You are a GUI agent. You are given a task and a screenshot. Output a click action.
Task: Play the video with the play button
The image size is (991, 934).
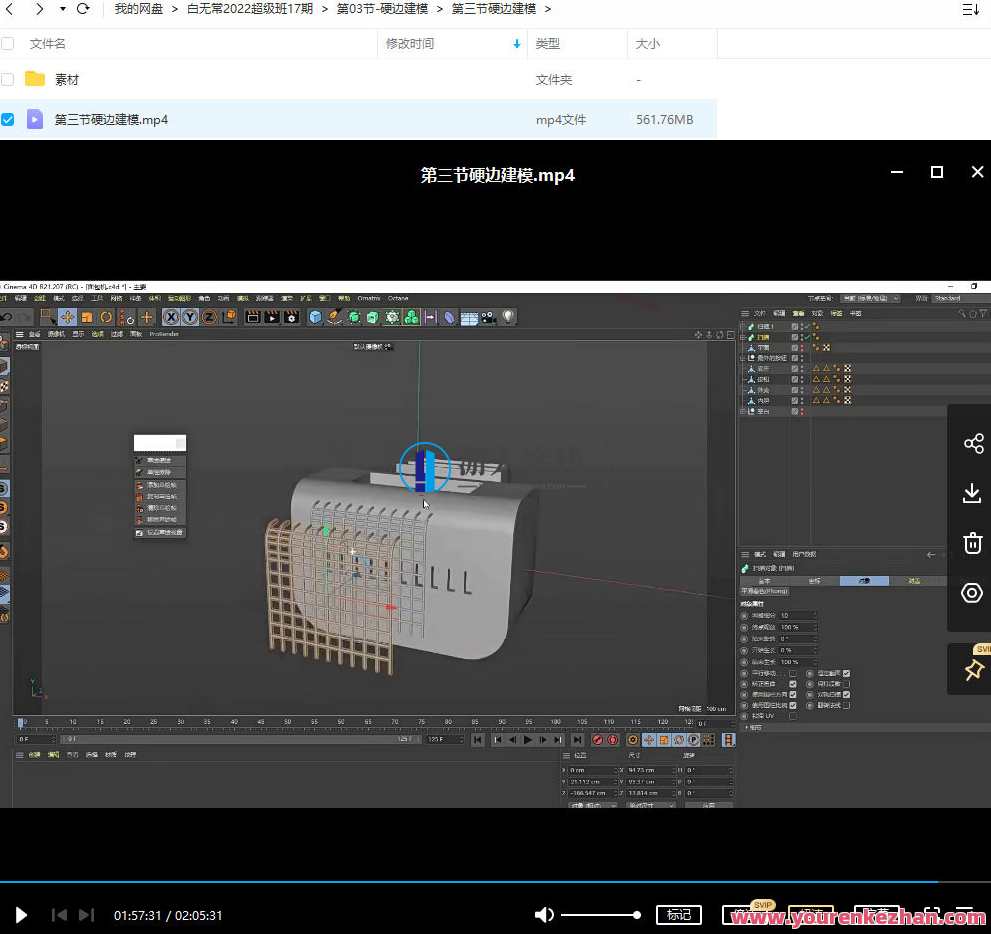(x=21, y=915)
